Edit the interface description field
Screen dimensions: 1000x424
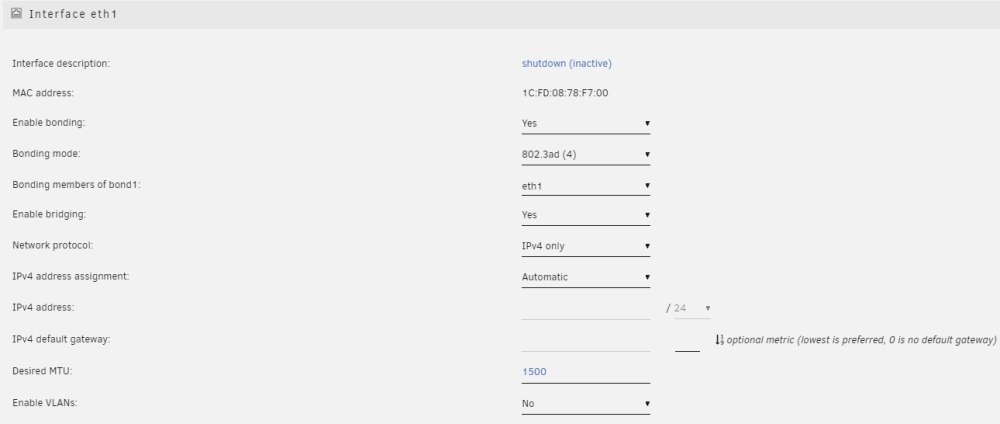tap(567, 64)
